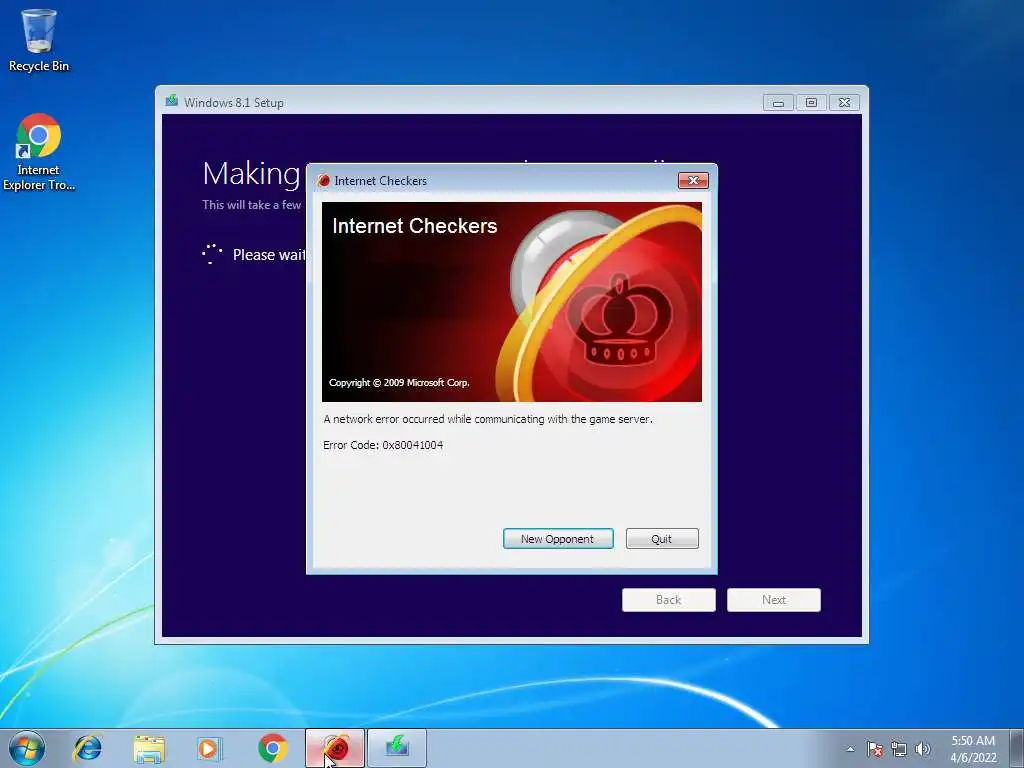This screenshot has width=1024, height=768.
Task: Click Next in Windows 8.1 Setup
Action: point(774,600)
